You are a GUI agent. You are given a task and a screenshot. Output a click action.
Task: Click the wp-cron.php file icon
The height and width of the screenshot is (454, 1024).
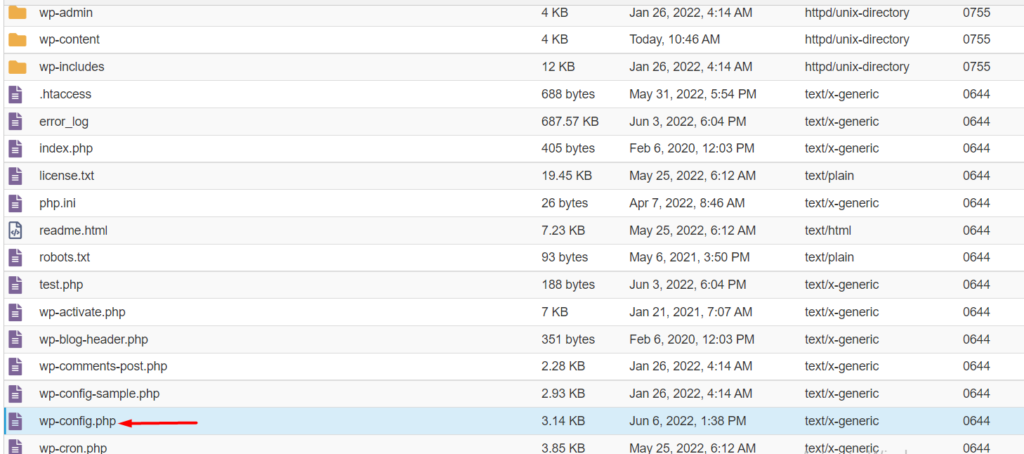tap(15, 447)
